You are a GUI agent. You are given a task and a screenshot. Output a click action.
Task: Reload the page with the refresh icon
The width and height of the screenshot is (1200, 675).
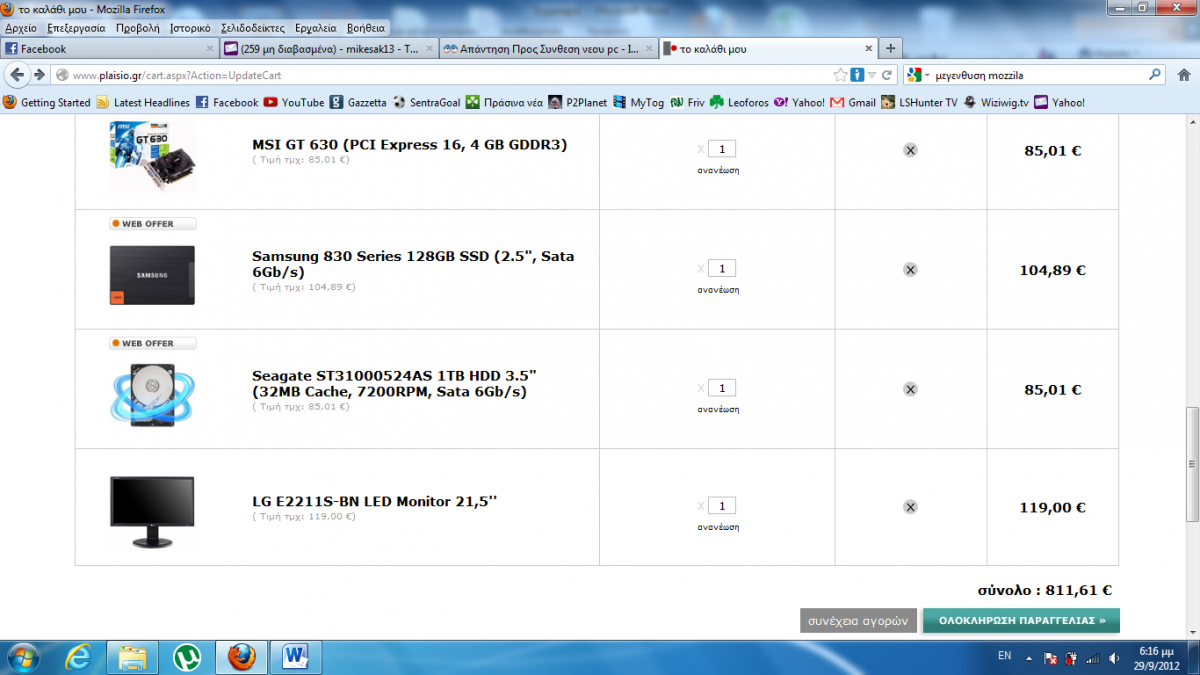coord(886,75)
